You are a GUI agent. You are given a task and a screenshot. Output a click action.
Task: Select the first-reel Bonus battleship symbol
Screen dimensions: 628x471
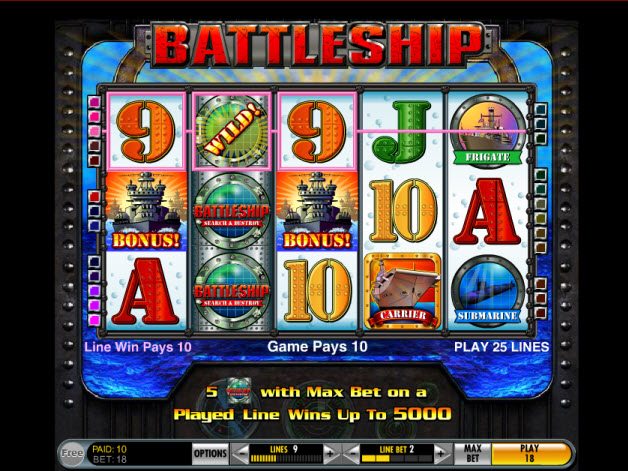(146, 211)
